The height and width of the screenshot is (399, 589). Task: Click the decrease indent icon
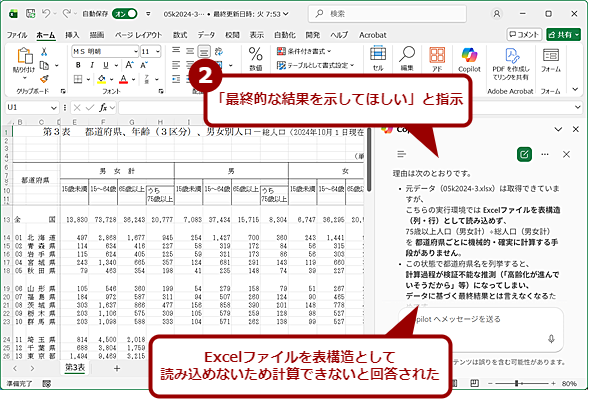(176, 79)
